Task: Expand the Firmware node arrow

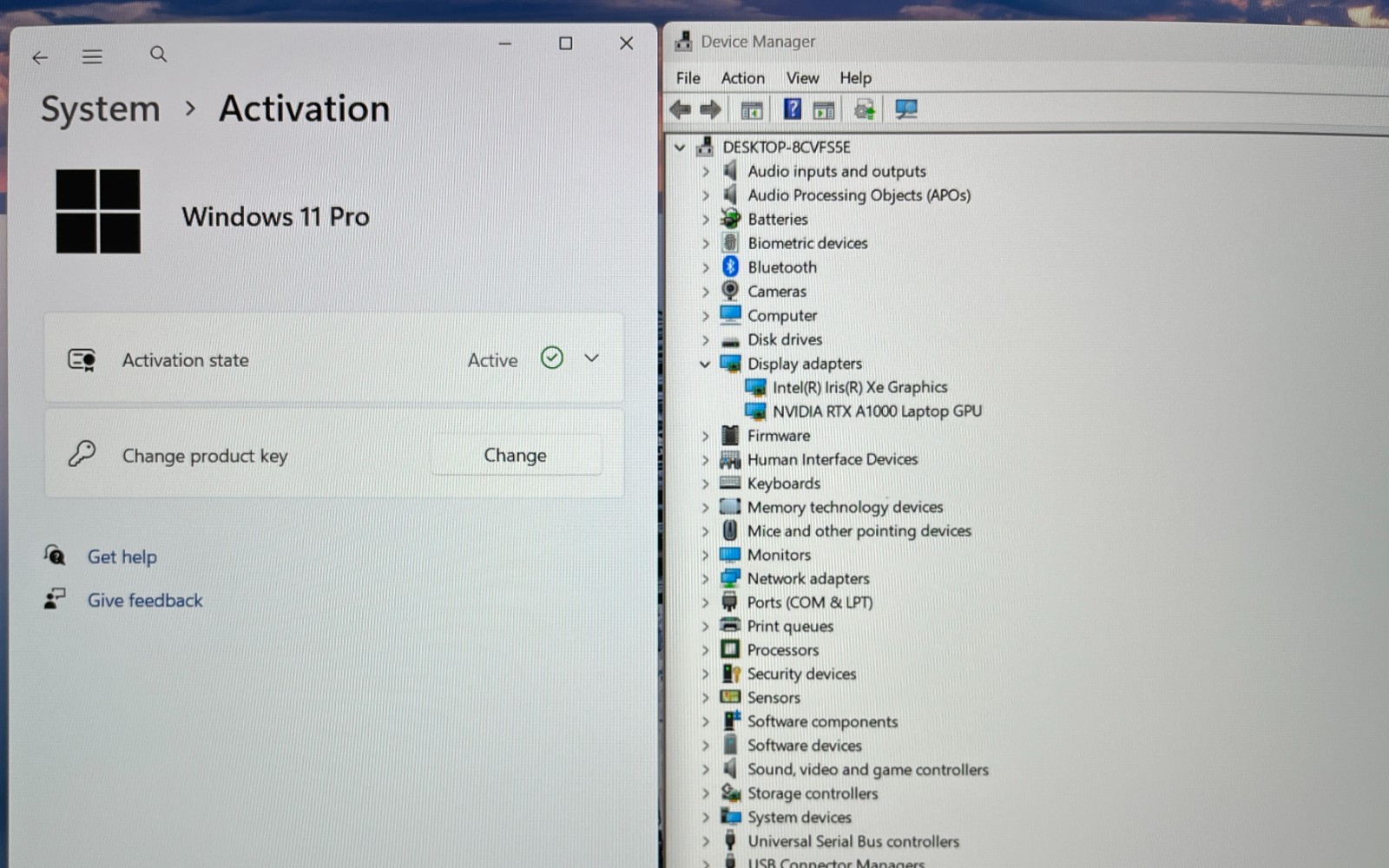Action: click(x=705, y=436)
